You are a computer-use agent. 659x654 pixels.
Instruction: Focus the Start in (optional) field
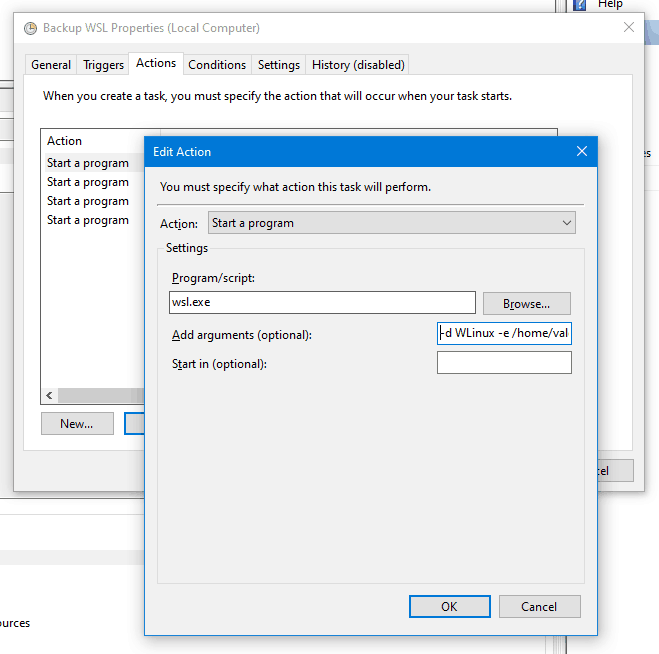click(504, 362)
